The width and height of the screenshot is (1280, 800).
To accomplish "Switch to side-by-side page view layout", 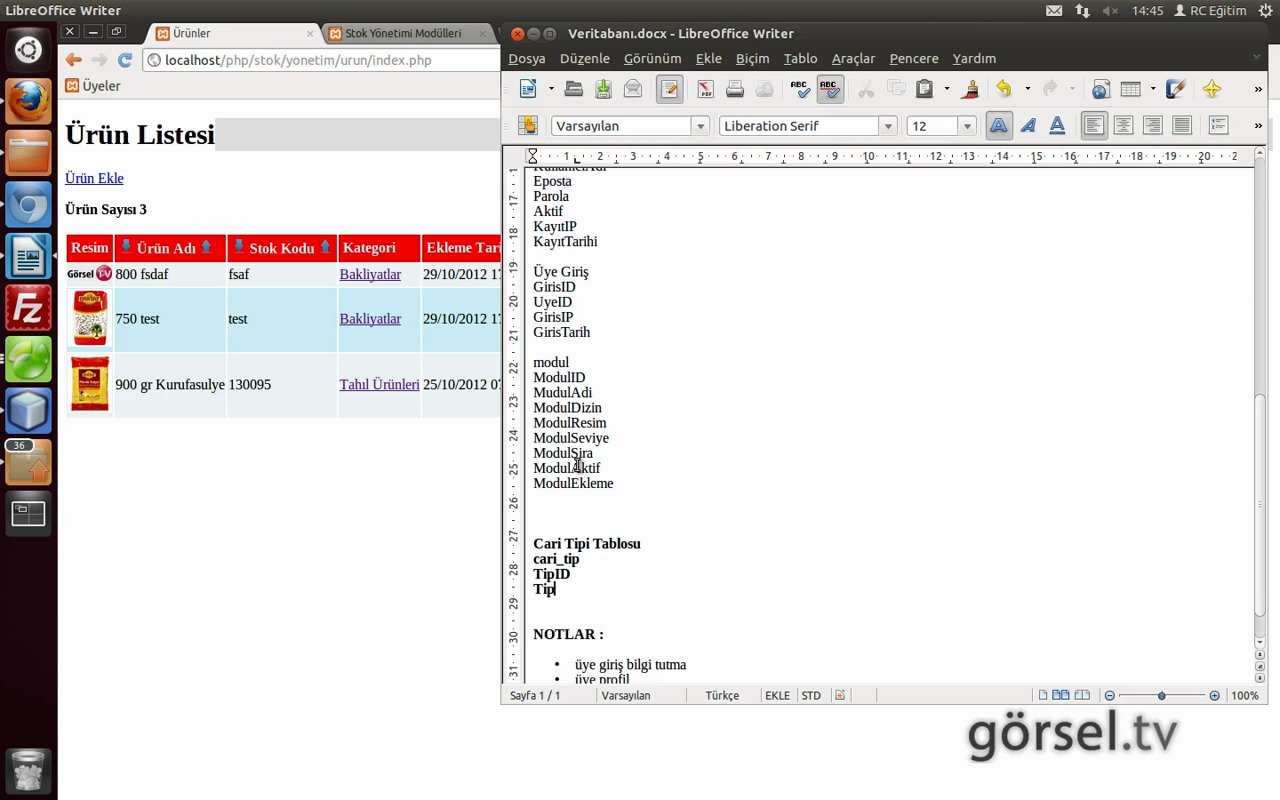I will 1061,695.
